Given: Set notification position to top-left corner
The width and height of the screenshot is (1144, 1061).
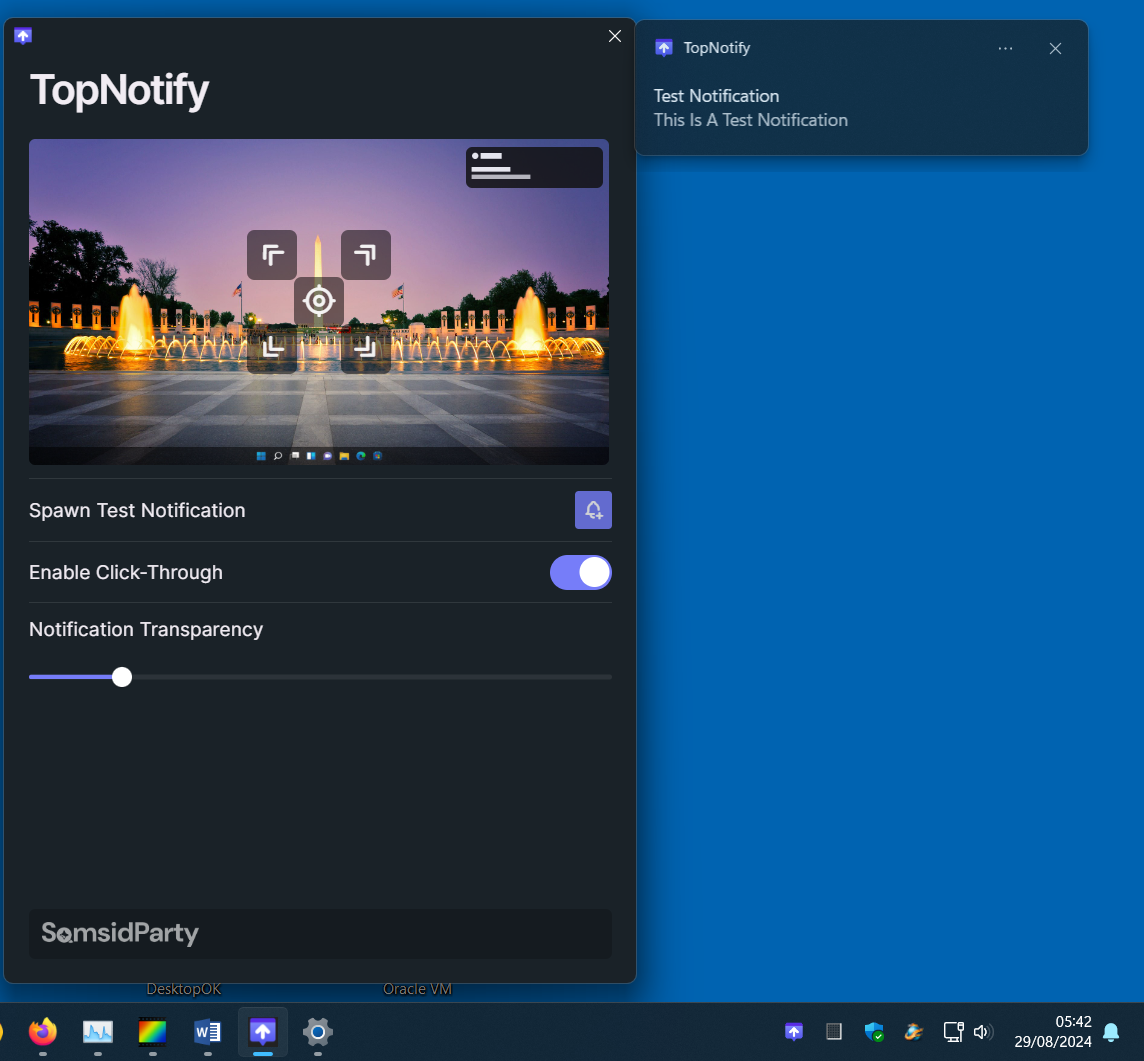Looking at the screenshot, I should [x=271, y=255].
